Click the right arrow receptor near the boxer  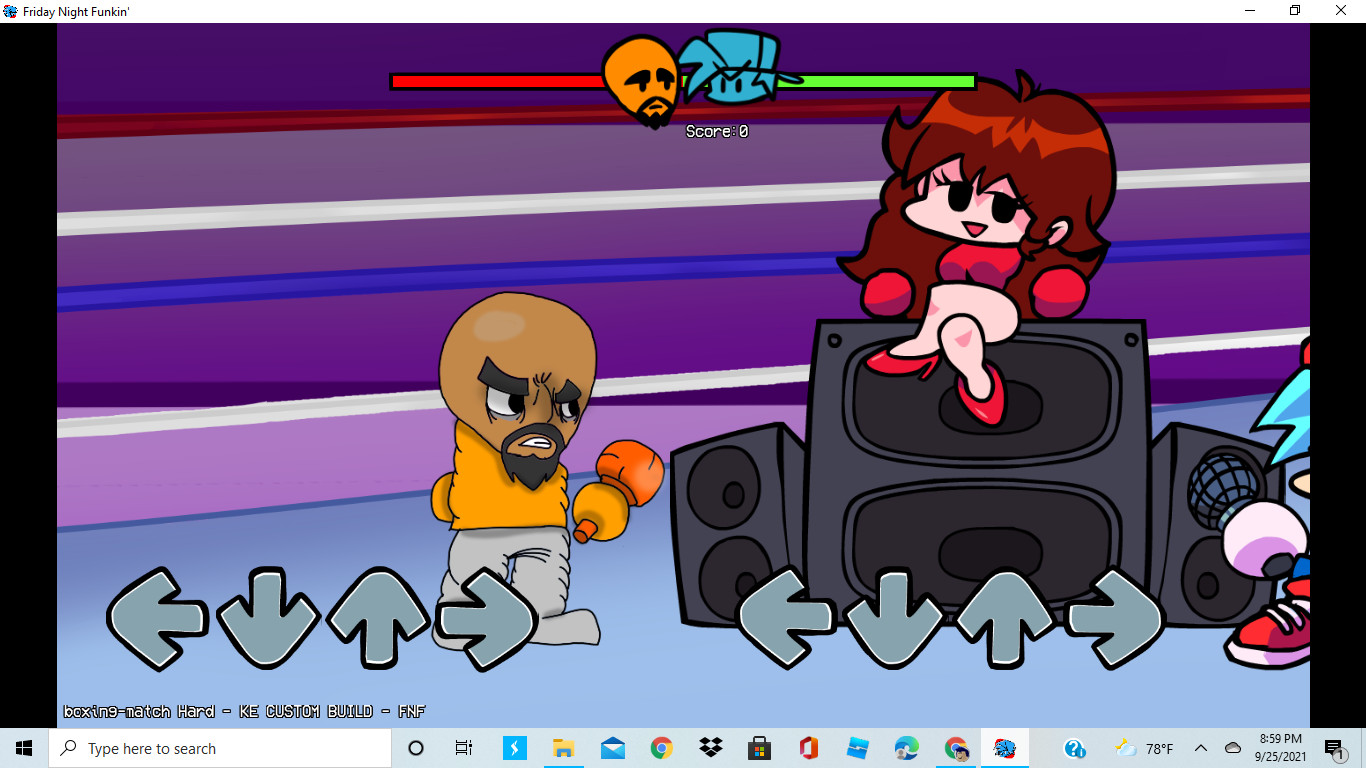(486, 620)
